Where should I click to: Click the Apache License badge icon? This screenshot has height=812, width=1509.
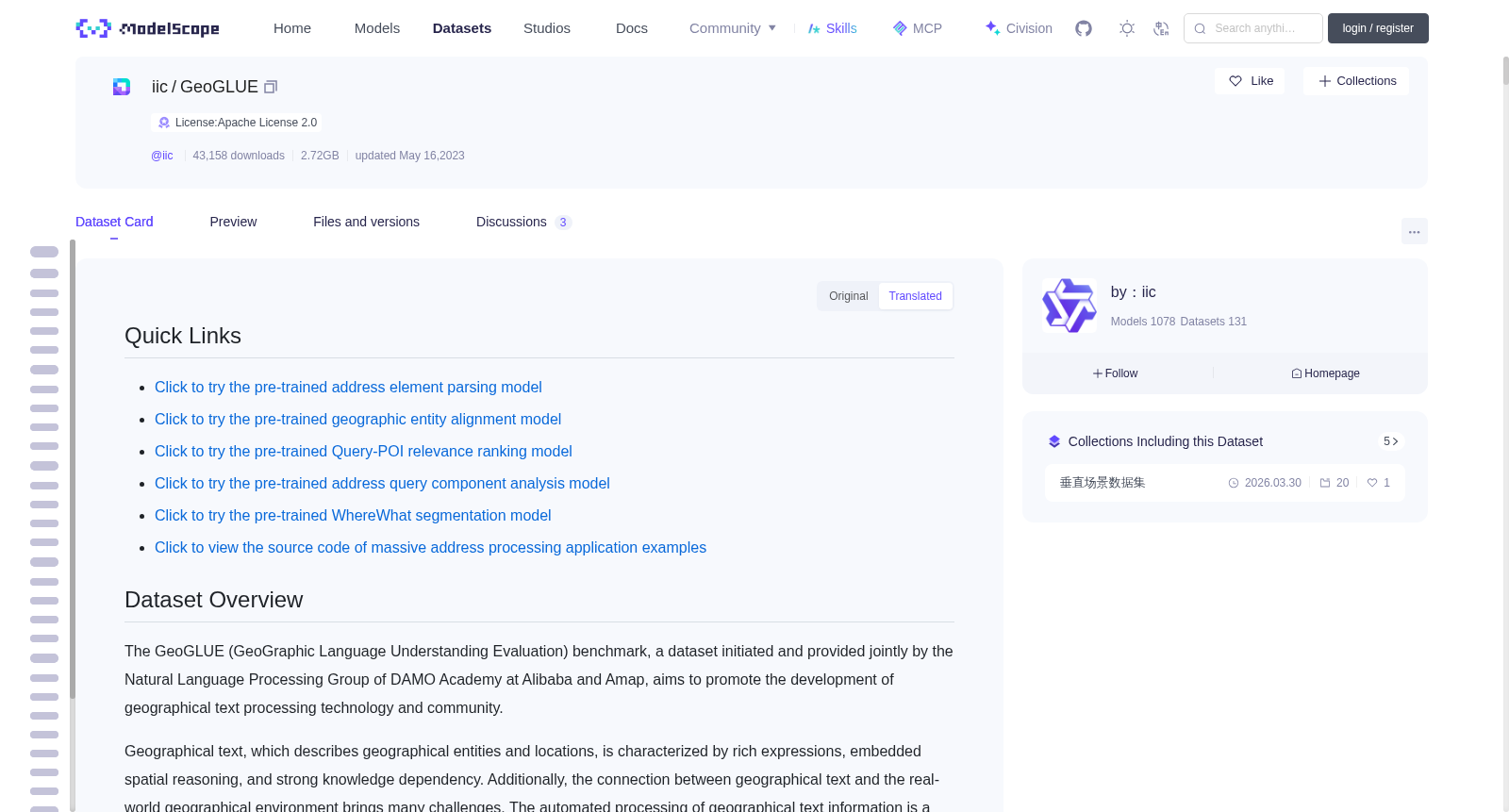click(x=164, y=123)
